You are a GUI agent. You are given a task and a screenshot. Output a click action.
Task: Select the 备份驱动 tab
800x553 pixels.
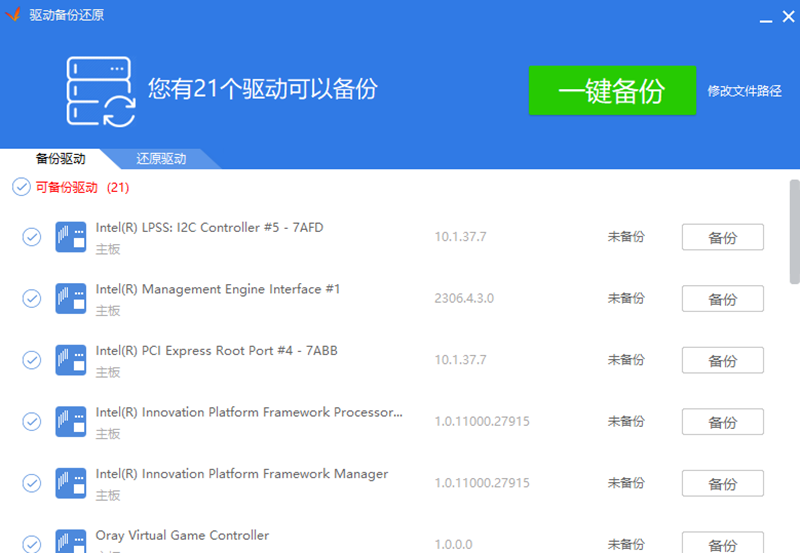click(x=60, y=159)
